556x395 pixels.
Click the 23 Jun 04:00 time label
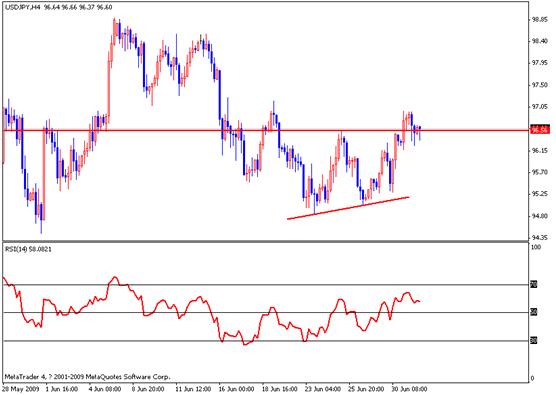pos(323,389)
